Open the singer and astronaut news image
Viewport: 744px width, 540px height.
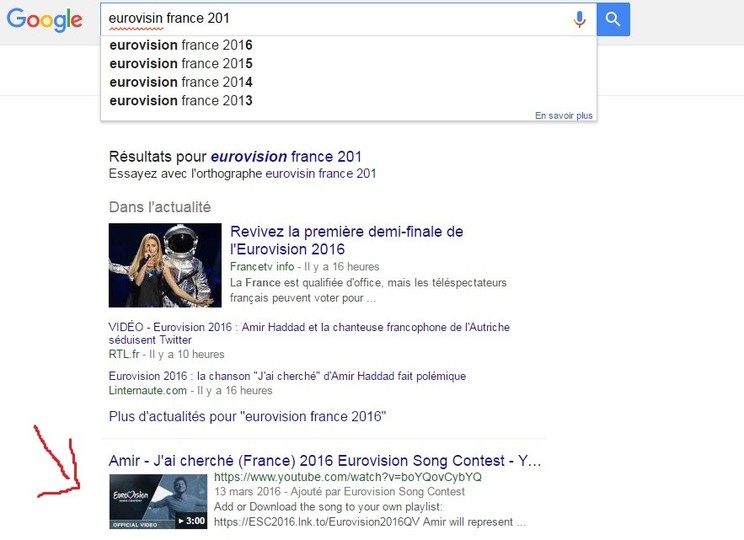pos(165,265)
